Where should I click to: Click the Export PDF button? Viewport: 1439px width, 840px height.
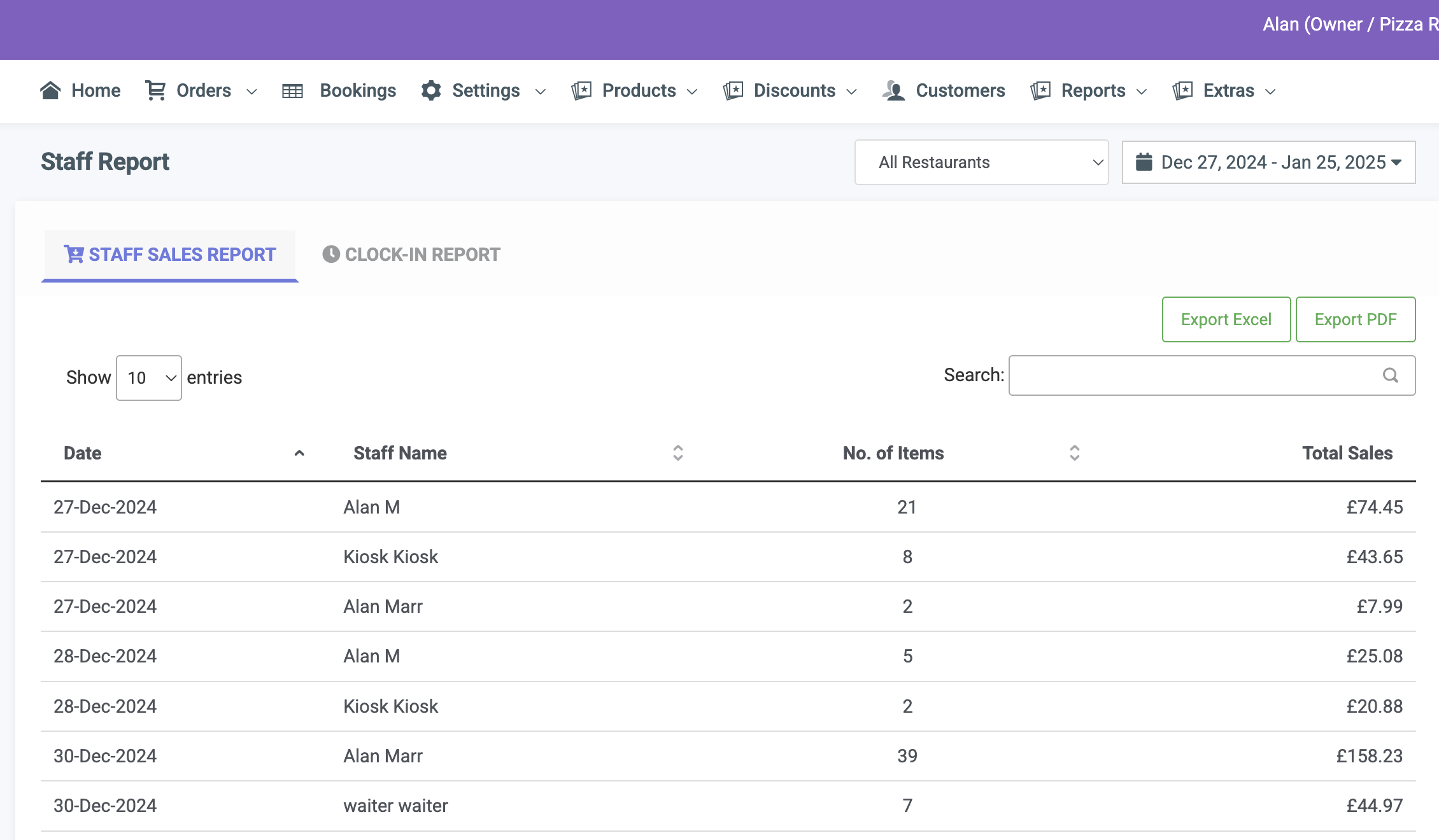[1356, 319]
